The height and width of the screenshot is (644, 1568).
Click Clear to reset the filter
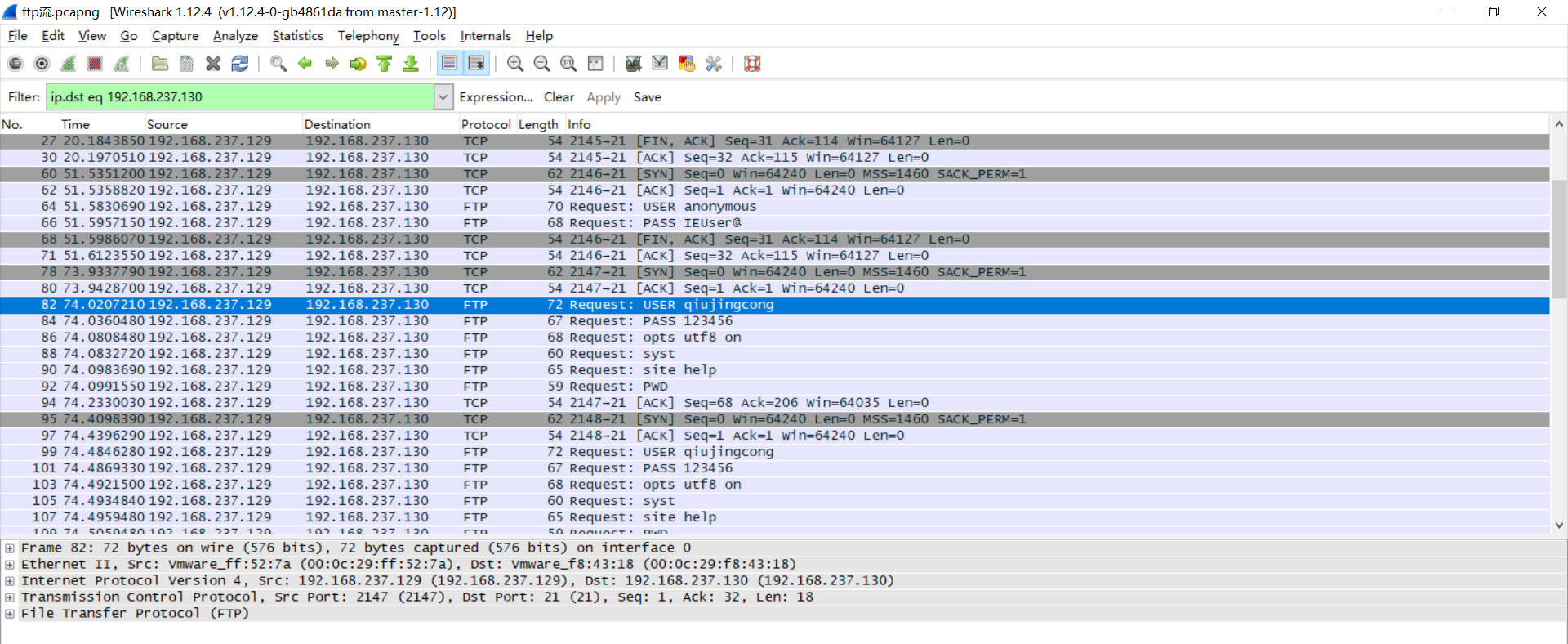pos(559,97)
